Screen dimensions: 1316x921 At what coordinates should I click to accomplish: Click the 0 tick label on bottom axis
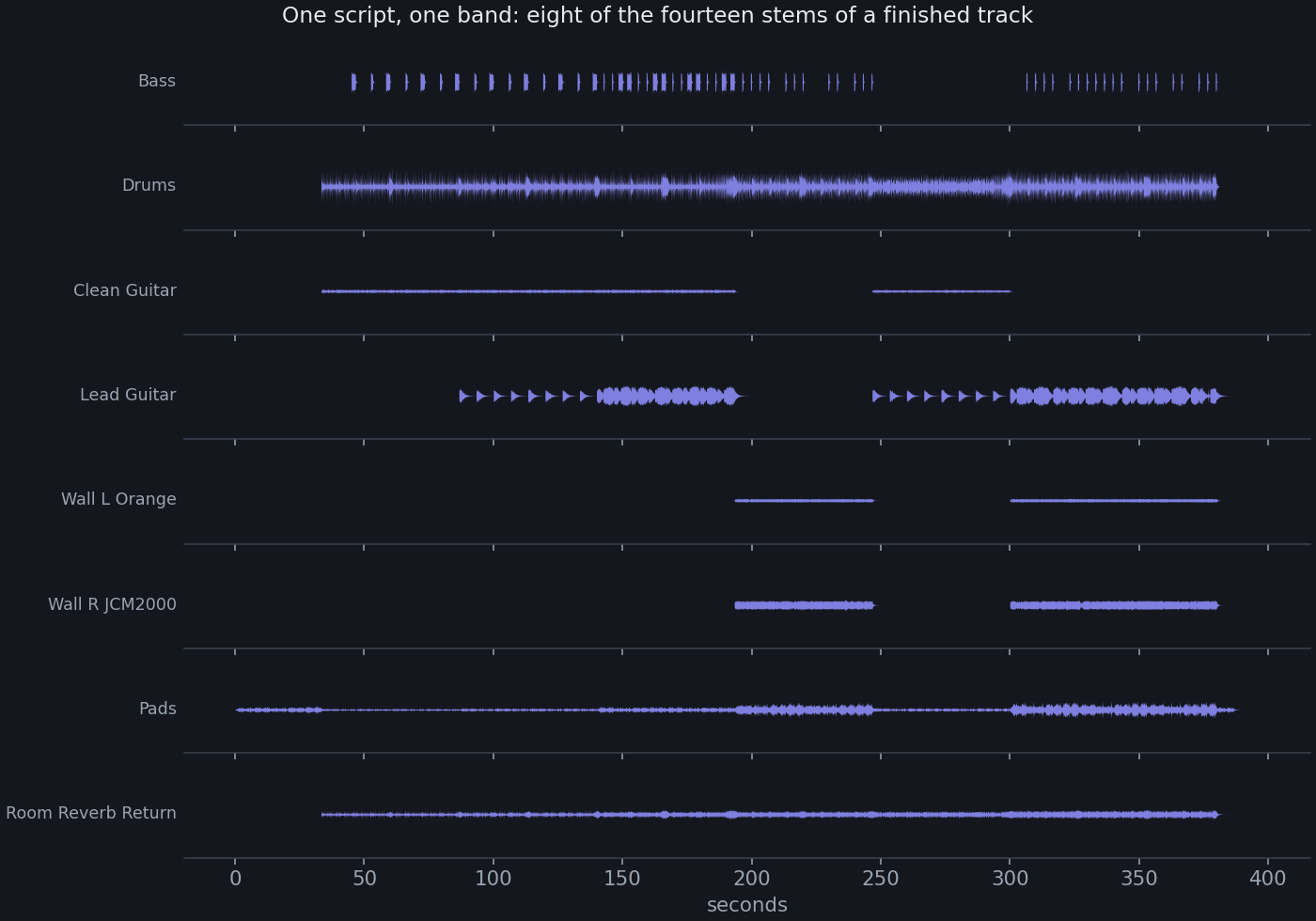(235, 879)
